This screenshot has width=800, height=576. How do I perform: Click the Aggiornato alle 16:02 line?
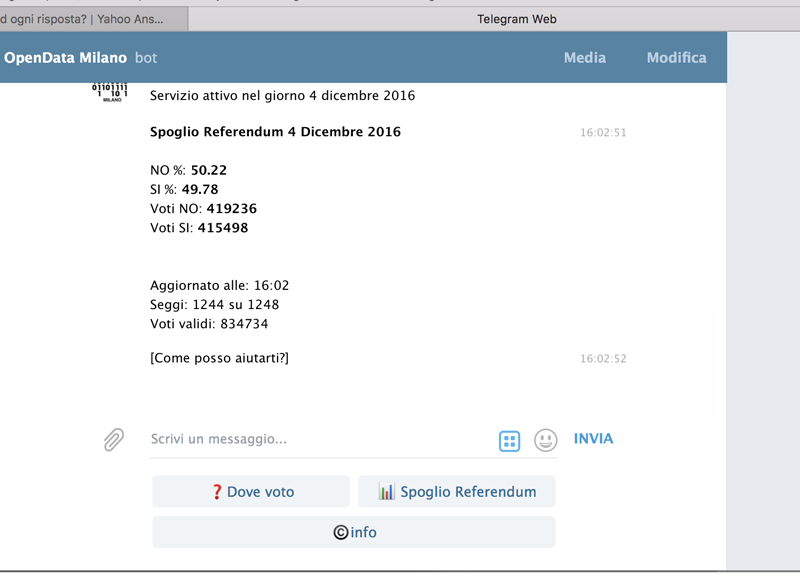(219, 285)
